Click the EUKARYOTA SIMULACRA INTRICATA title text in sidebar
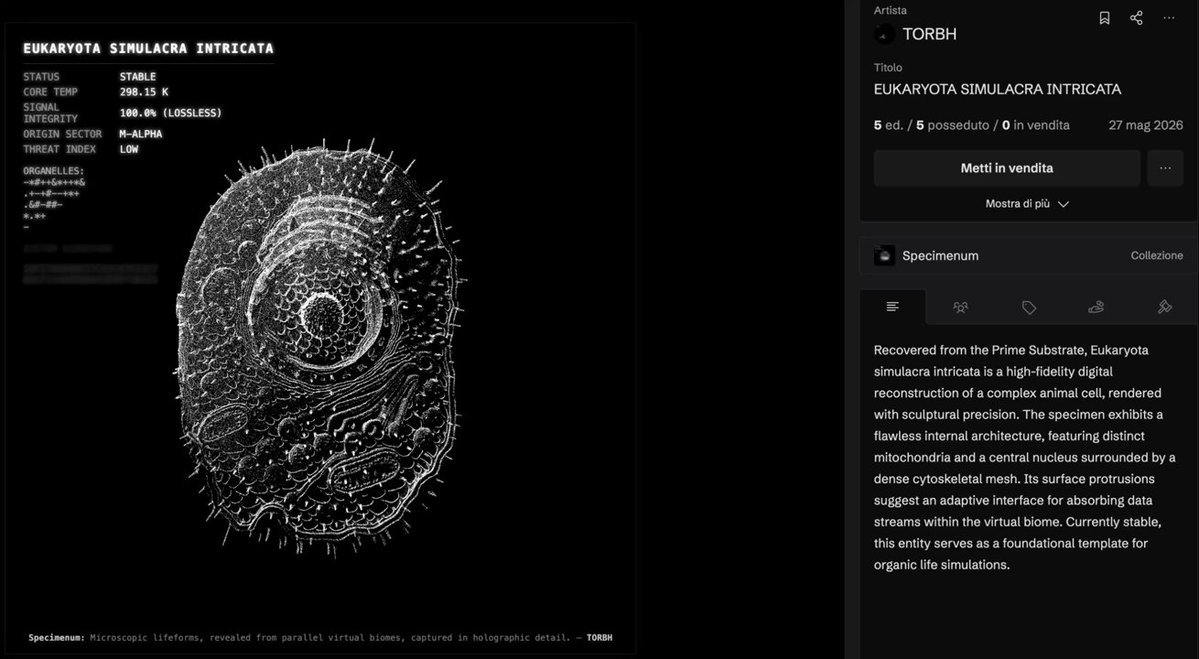 click(997, 89)
